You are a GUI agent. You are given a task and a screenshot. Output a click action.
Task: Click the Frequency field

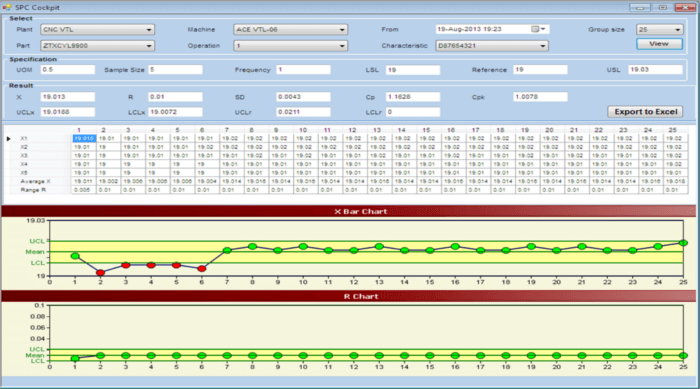pyautogui.click(x=304, y=70)
